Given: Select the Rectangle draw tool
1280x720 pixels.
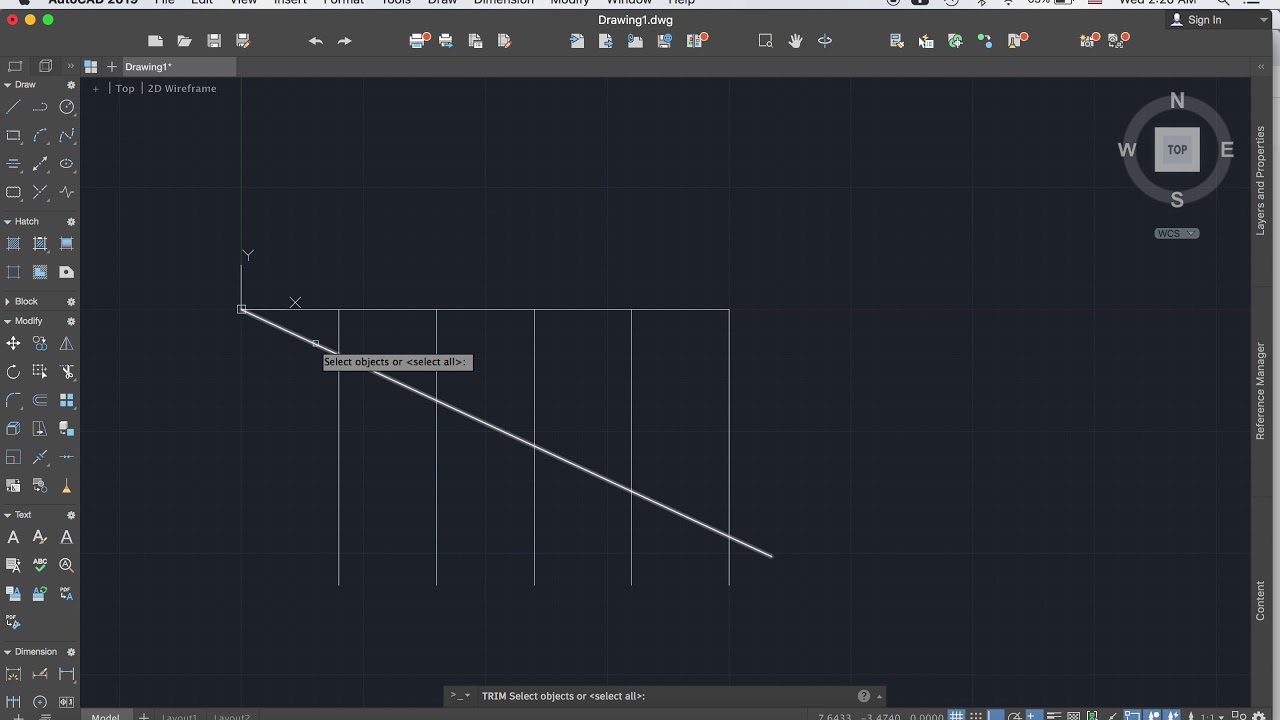Looking at the screenshot, I should click(14, 136).
